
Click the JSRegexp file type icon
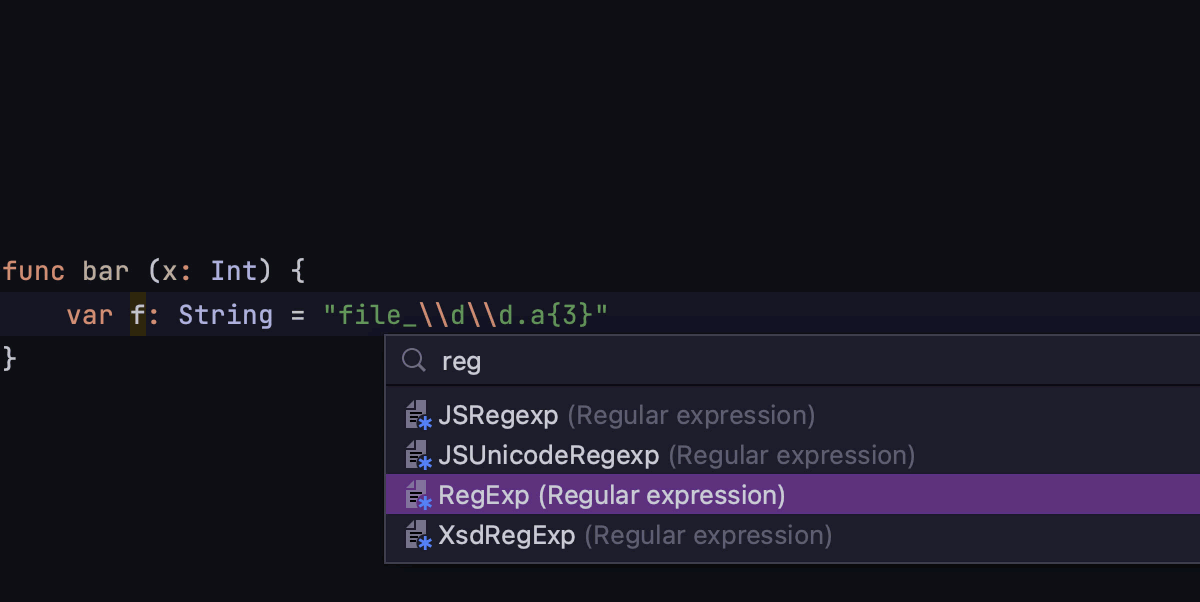[418, 415]
